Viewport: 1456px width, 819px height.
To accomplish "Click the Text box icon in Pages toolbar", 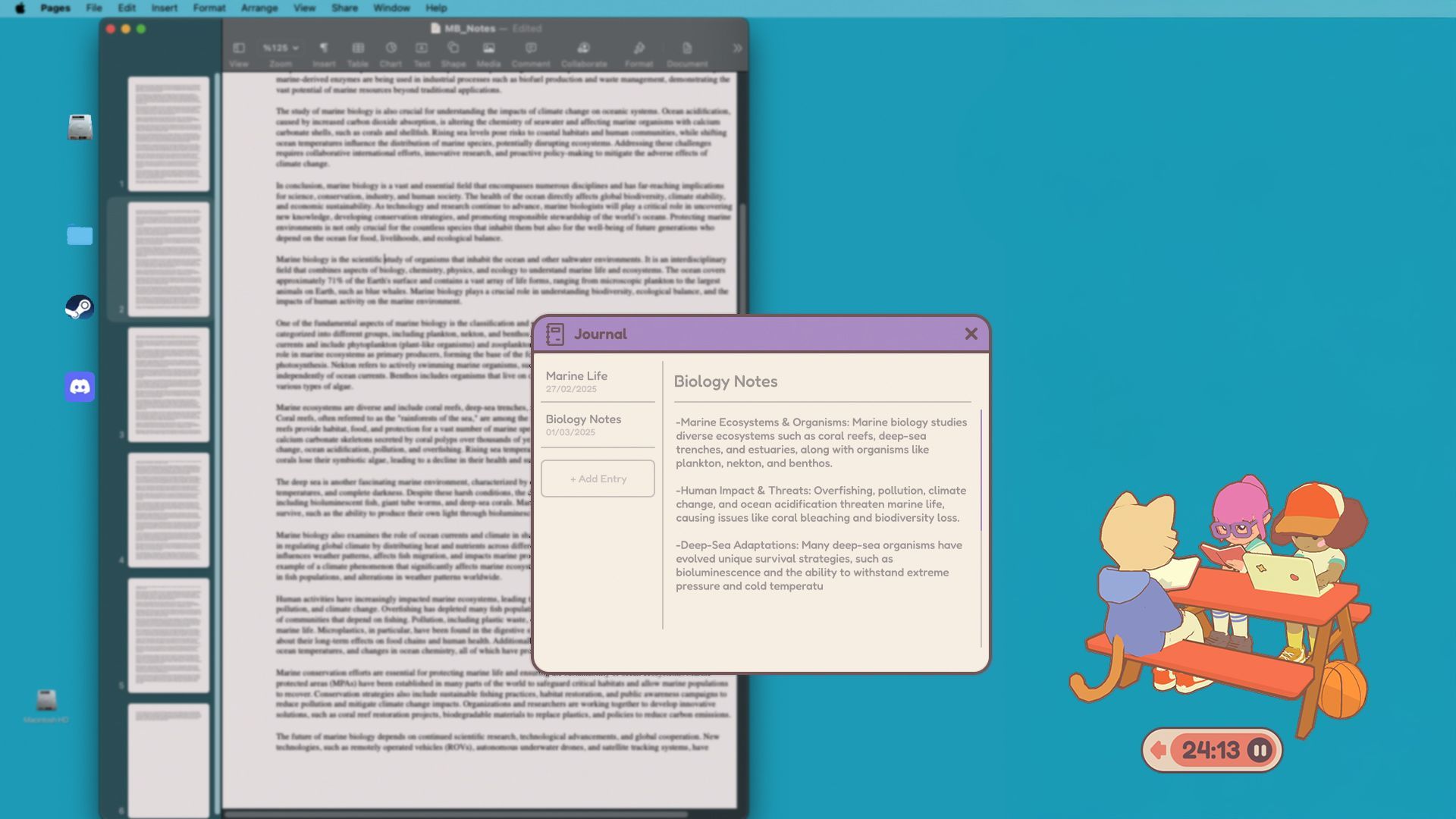I will [422, 48].
